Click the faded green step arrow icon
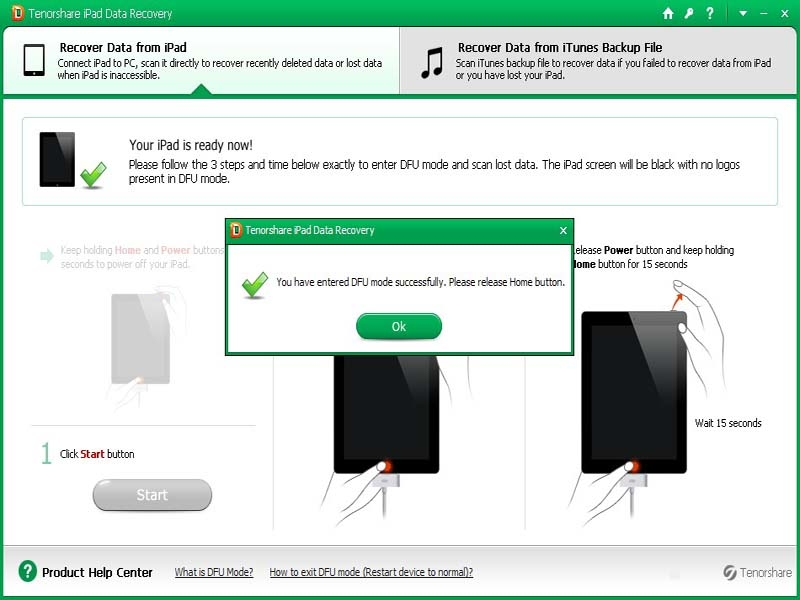The height and width of the screenshot is (600, 800). click(47, 256)
